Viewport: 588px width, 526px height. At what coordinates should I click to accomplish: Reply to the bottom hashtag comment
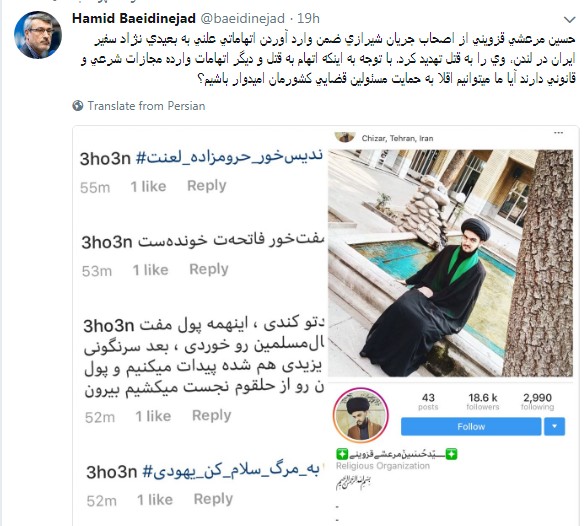point(213,499)
